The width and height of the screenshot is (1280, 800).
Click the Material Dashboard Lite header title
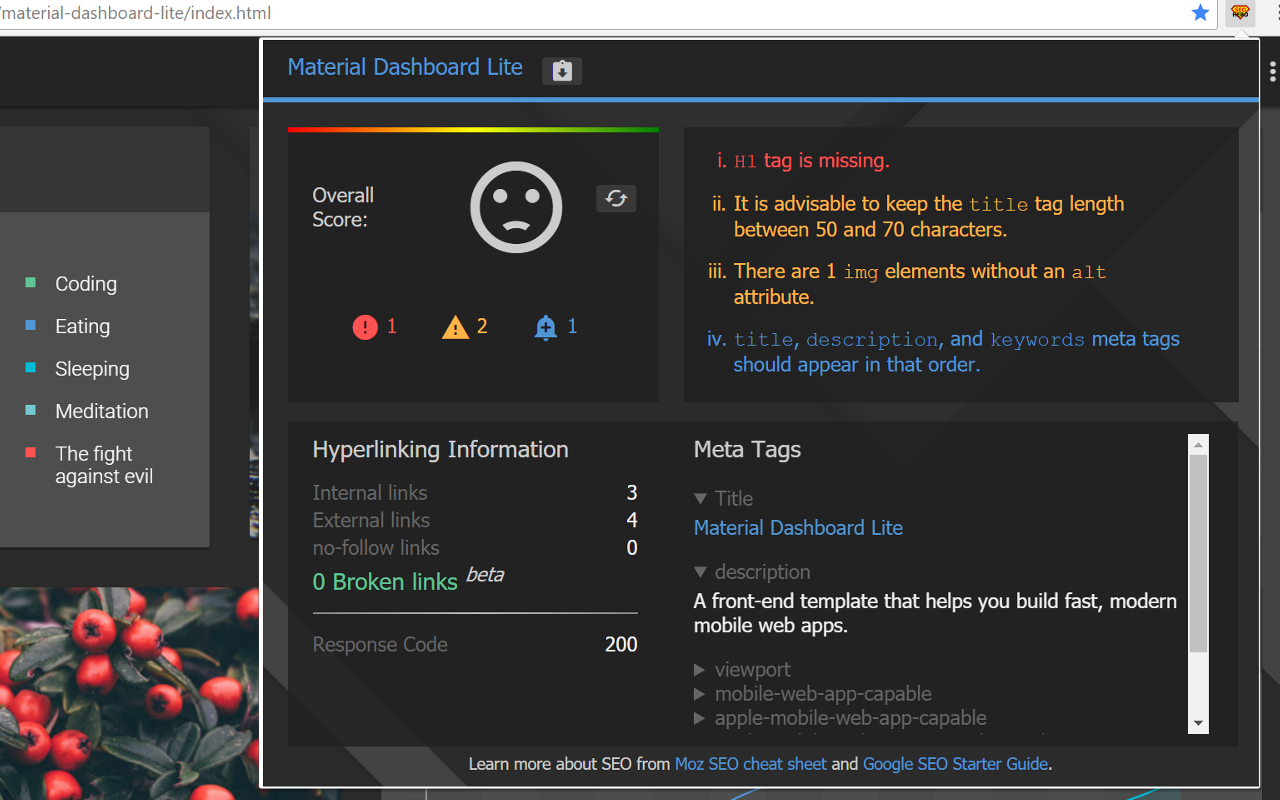click(x=405, y=67)
